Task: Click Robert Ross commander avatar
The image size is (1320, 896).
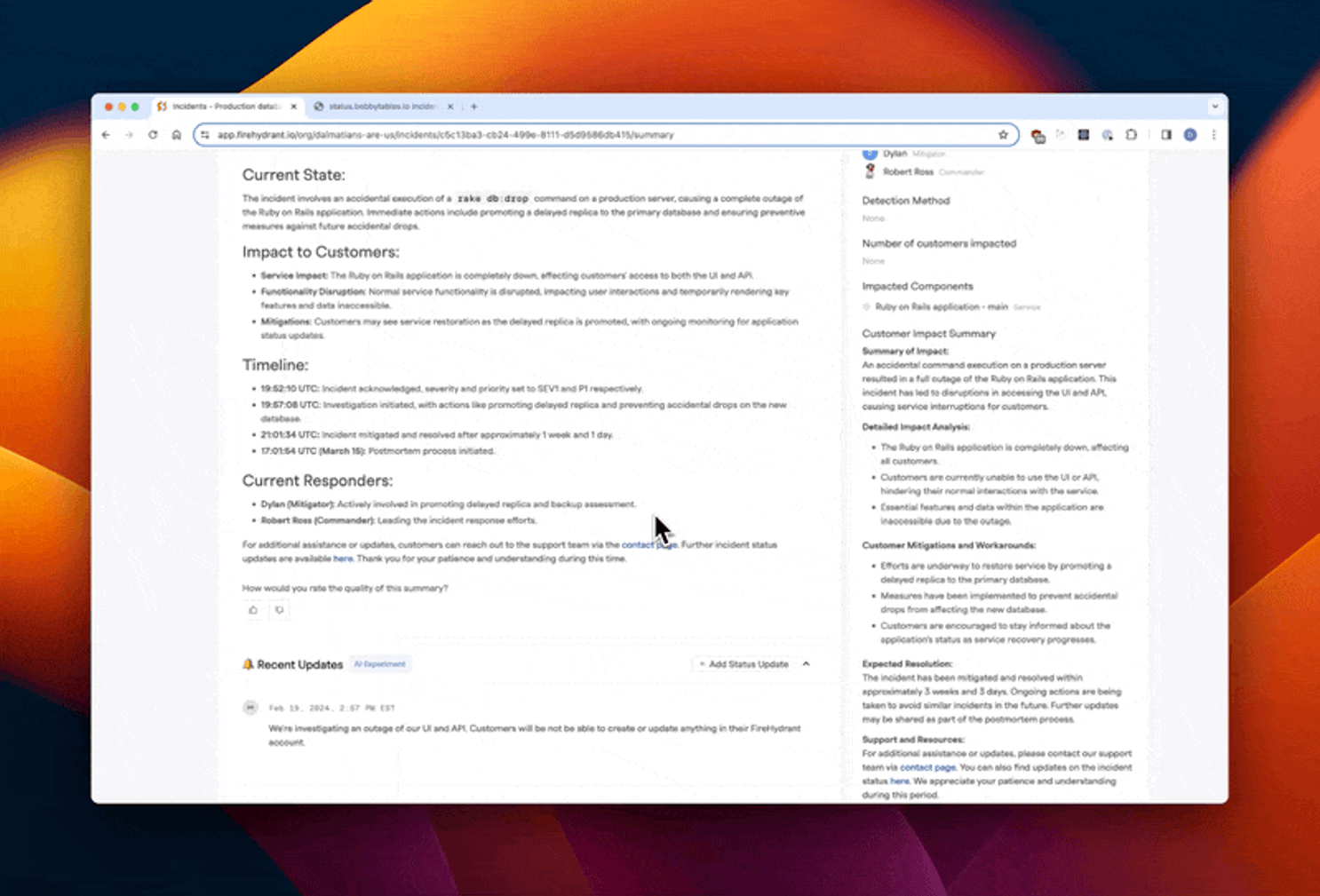Action: (x=870, y=171)
